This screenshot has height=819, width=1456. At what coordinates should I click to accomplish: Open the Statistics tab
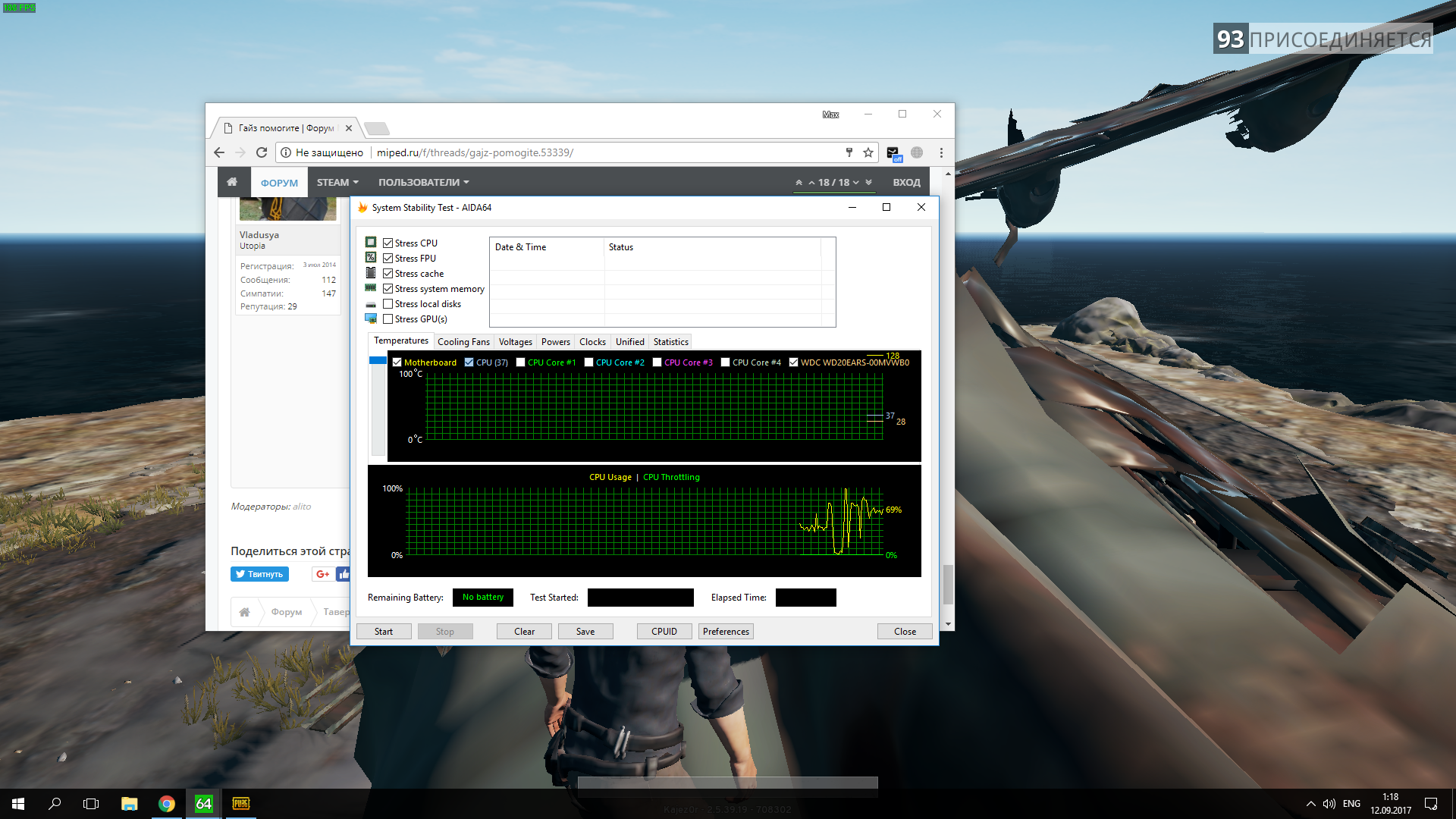pos(671,342)
